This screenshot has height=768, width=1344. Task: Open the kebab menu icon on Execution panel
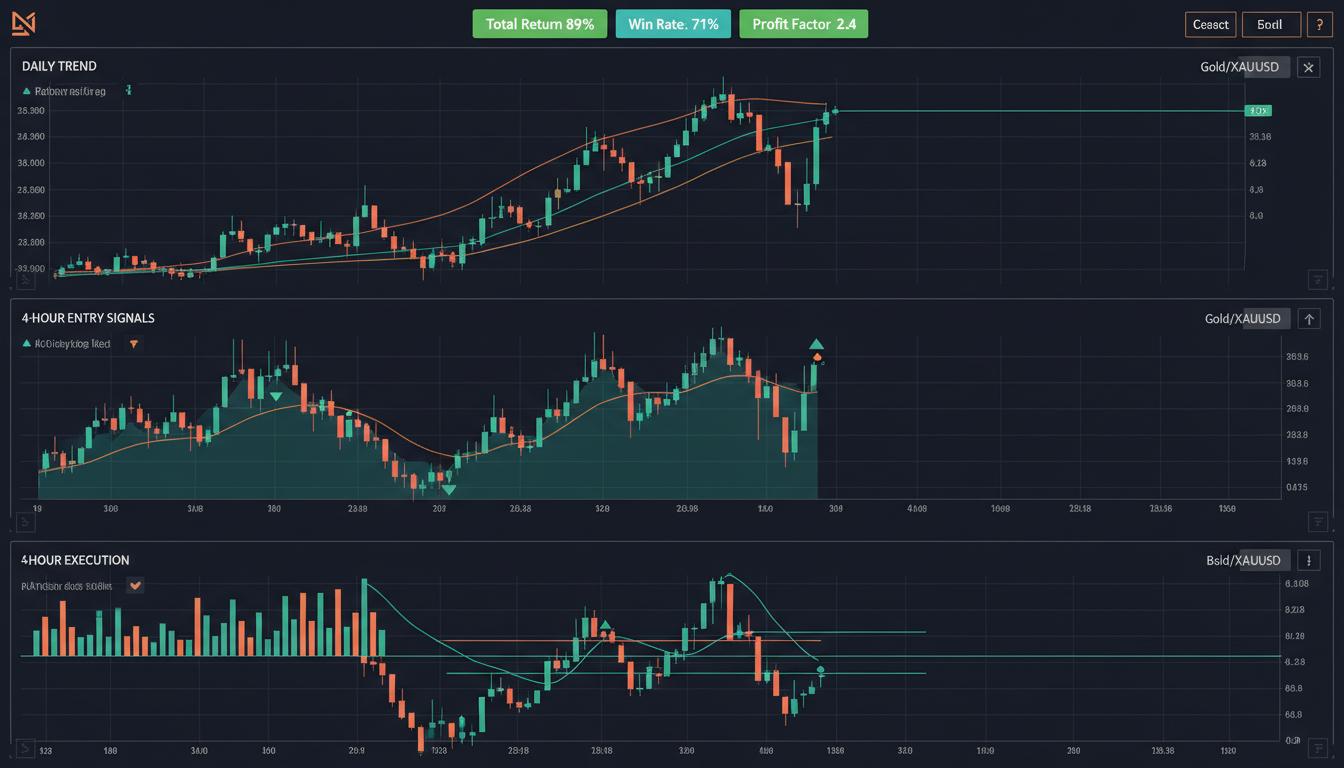(1309, 560)
